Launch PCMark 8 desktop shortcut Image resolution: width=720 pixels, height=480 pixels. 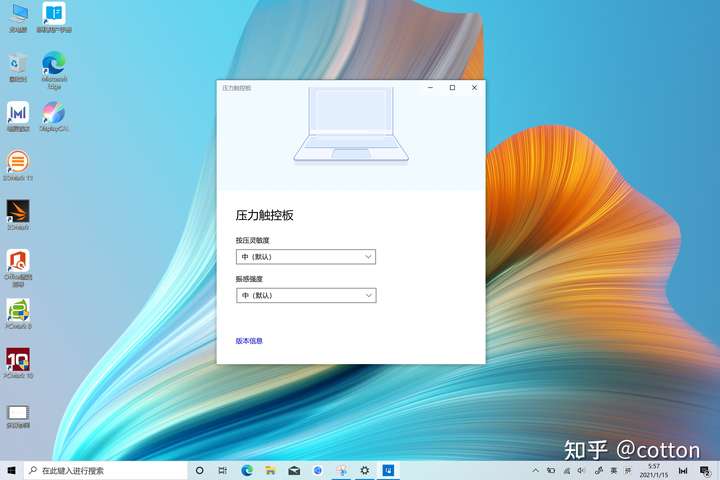point(18,314)
